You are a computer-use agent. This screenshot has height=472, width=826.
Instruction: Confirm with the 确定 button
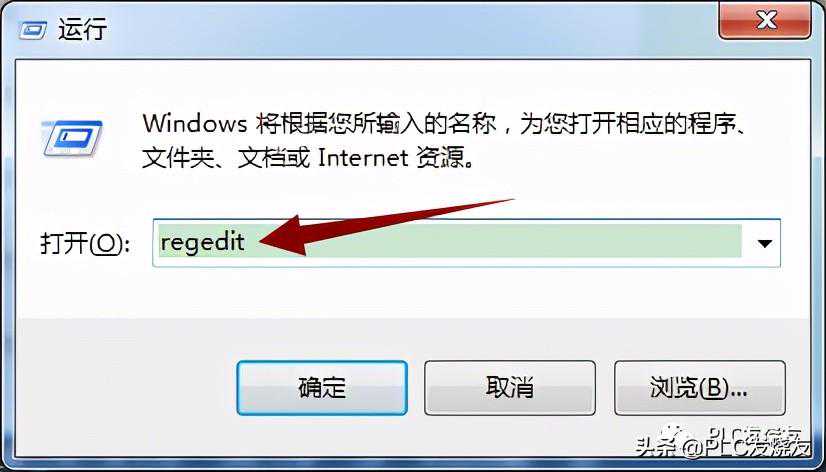322,388
